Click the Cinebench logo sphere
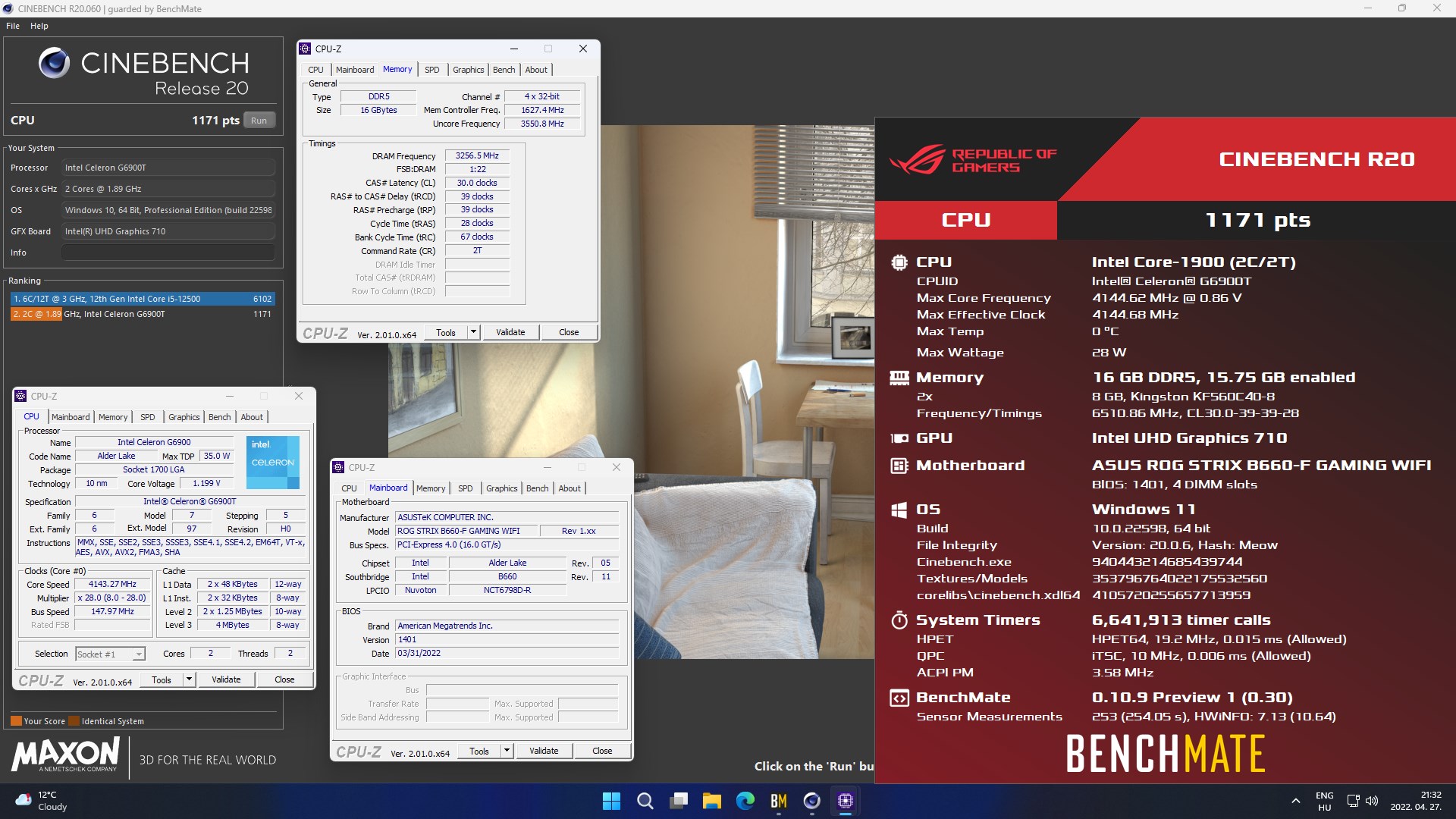 (54, 63)
